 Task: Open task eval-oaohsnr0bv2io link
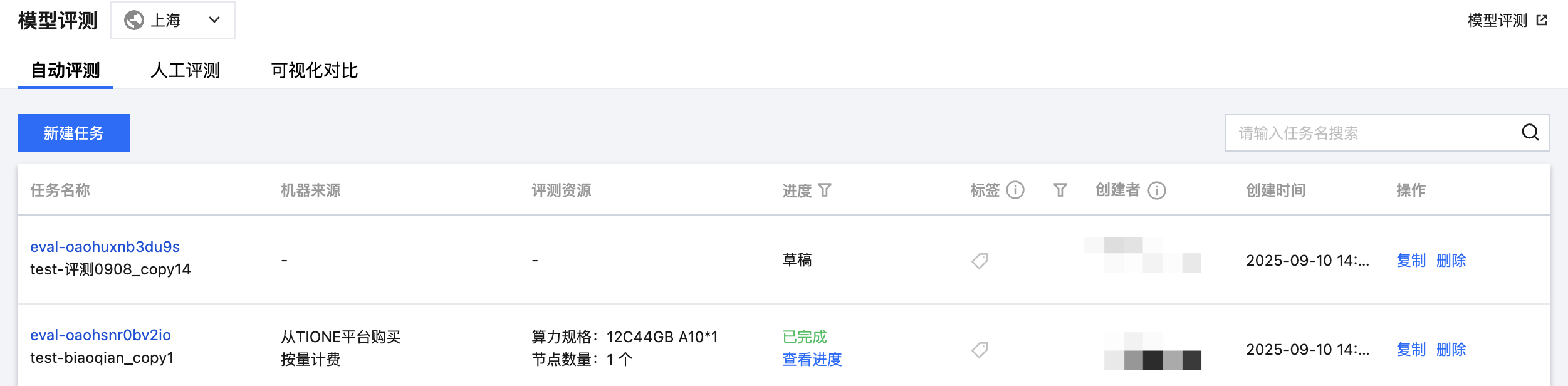100,335
